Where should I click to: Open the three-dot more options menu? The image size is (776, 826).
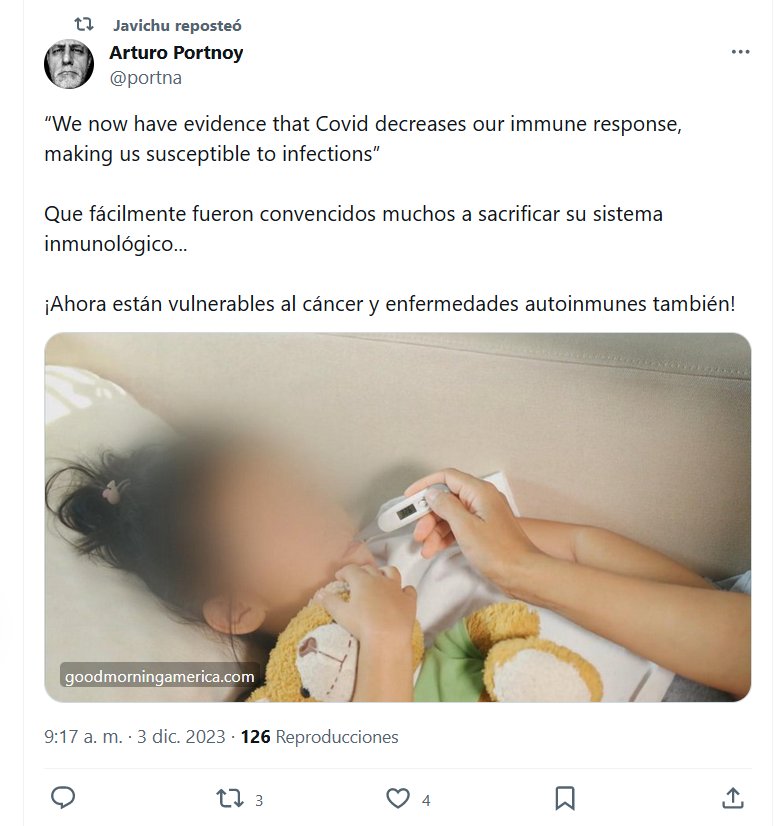tap(740, 52)
